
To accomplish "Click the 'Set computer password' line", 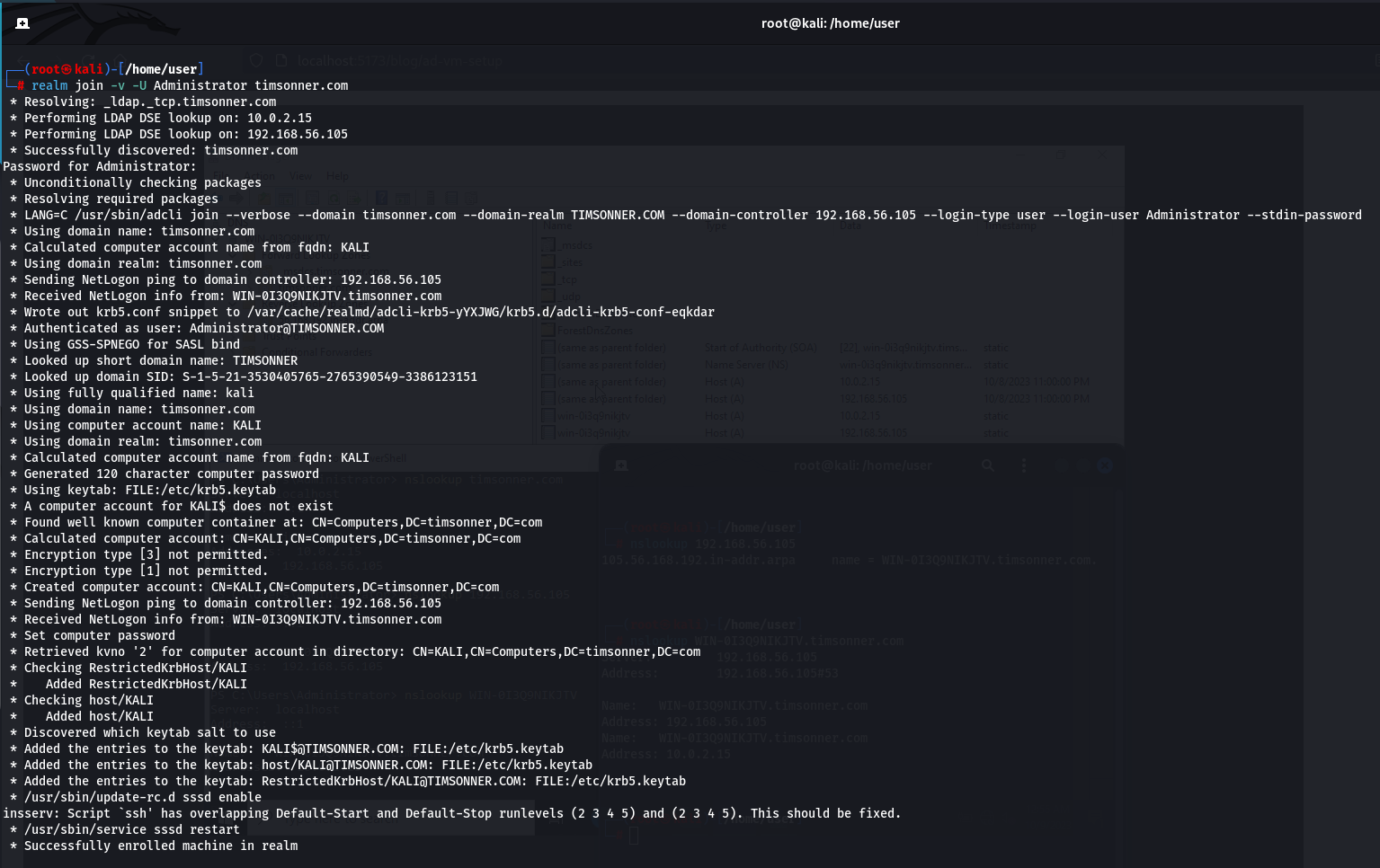I will pos(93,635).
